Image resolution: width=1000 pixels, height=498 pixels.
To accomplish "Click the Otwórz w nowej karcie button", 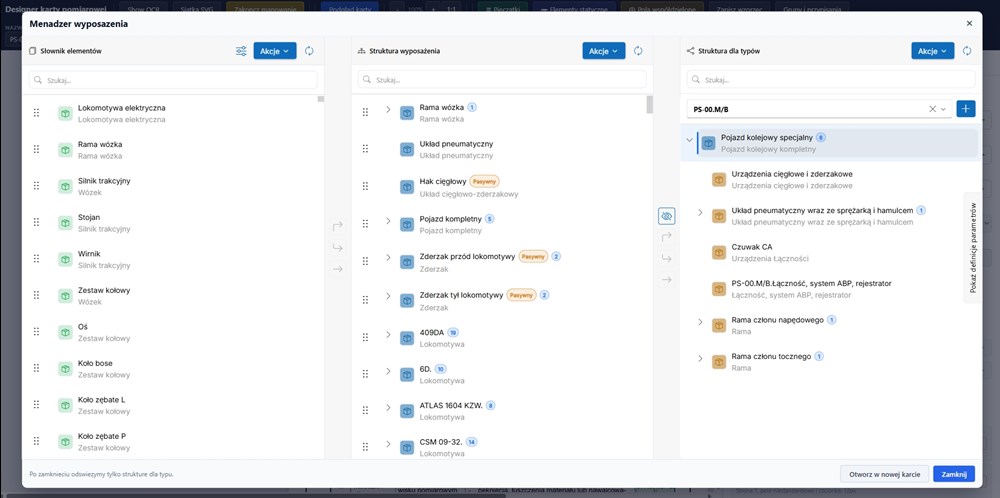I will 883,474.
